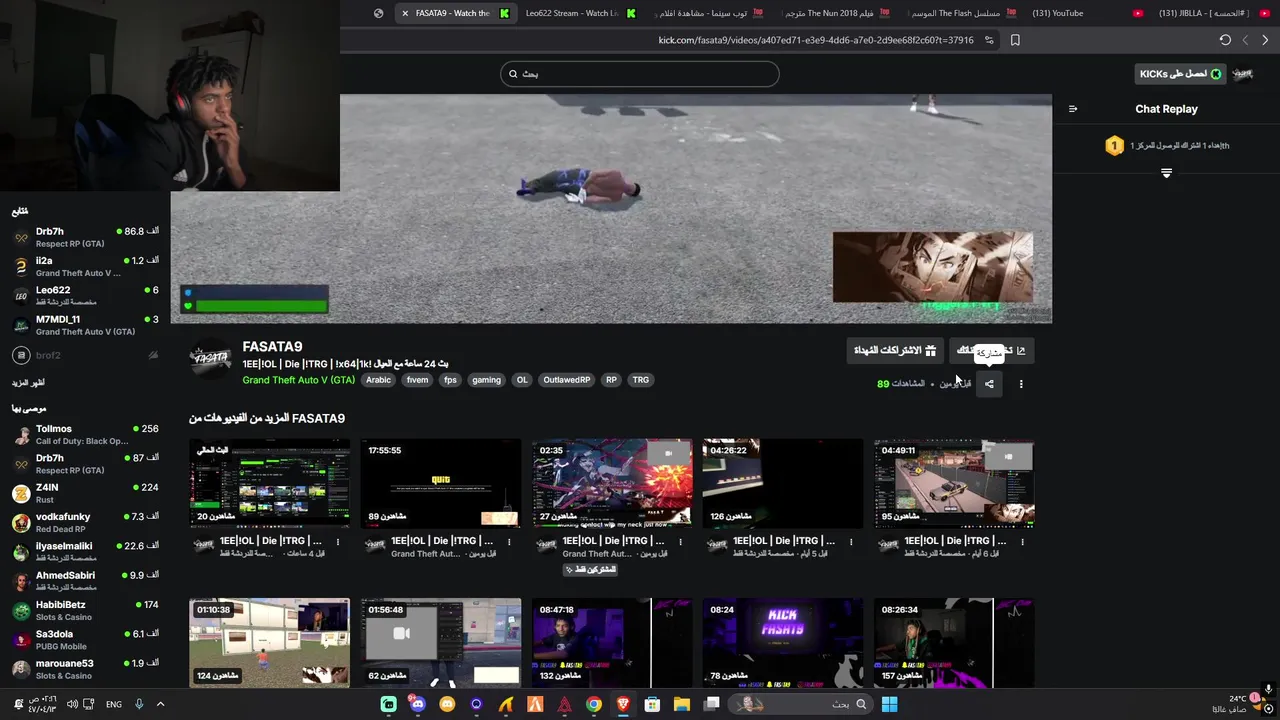Click FASATA9 channel avatar beside title

click(x=211, y=360)
